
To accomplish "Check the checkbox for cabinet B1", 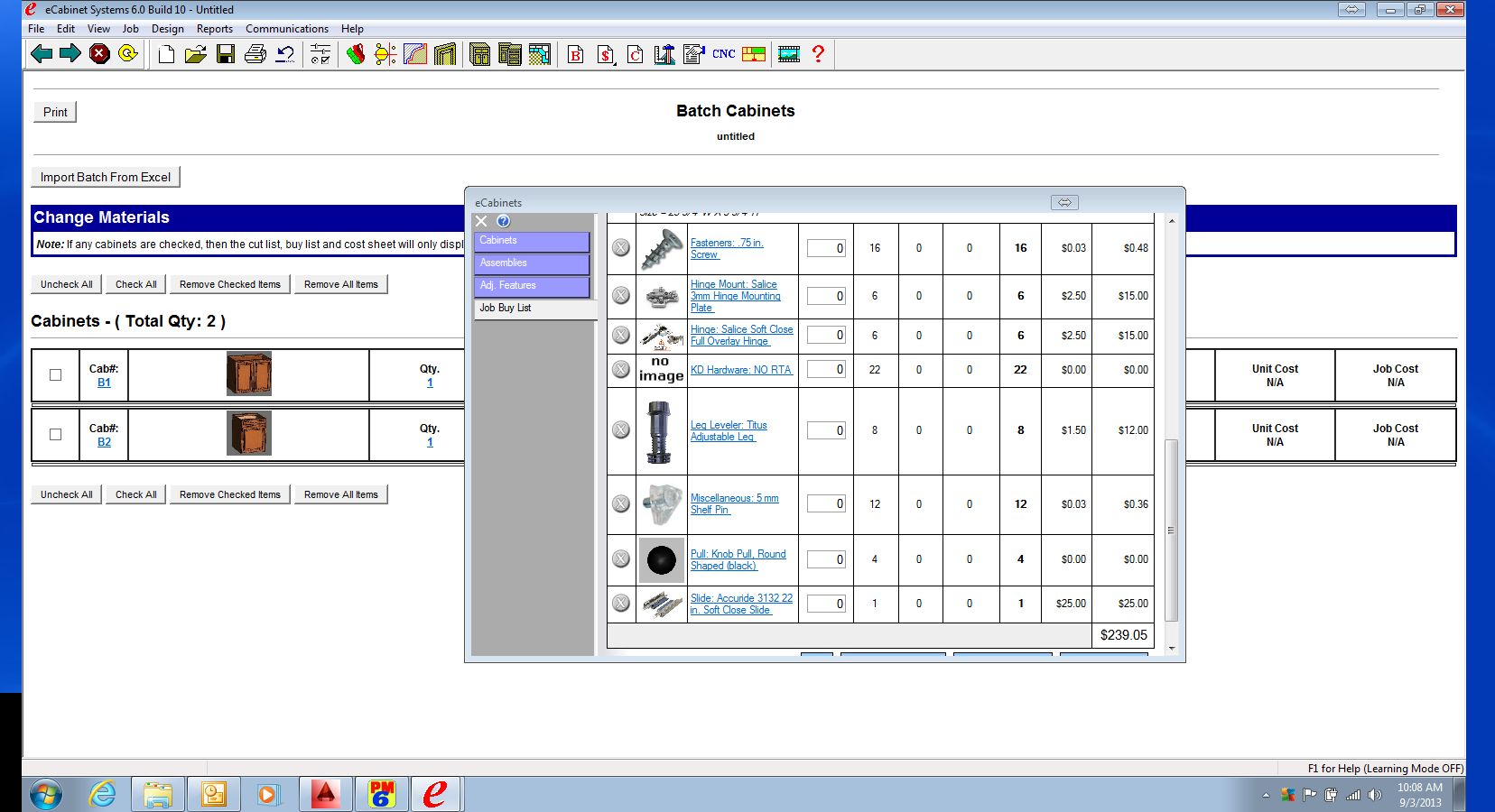I will tap(56, 375).
